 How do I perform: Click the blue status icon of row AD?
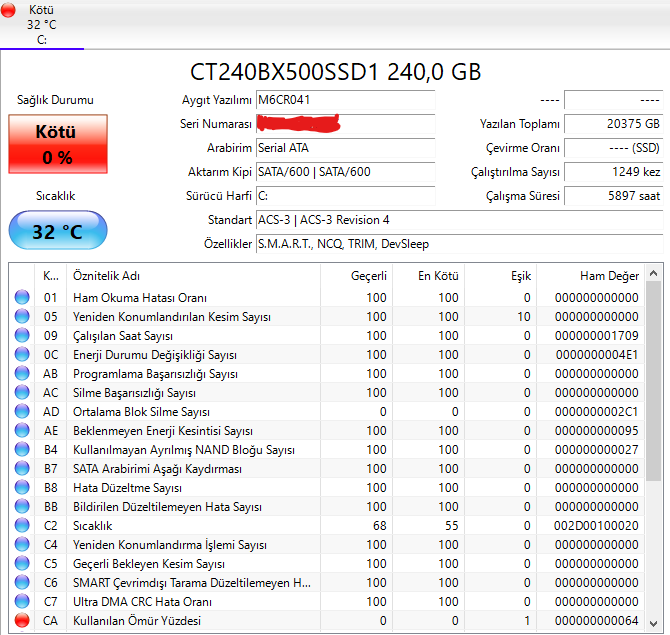pyautogui.click(x=22, y=411)
